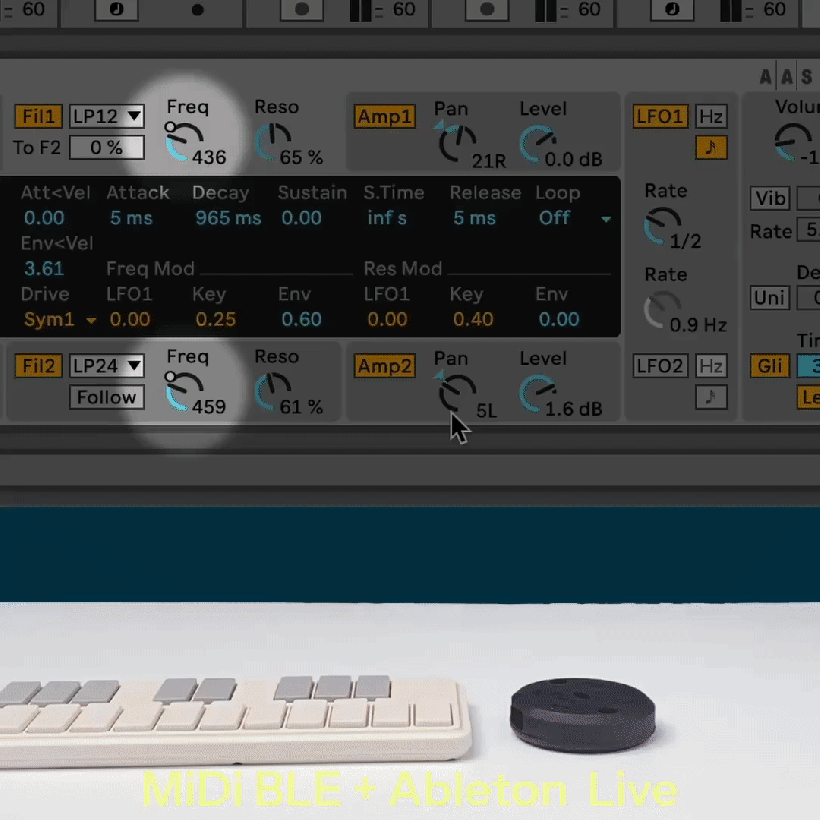Select Freq Mod LFO1 value 0.00
This screenshot has height=820, width=820.
[x=130, y=320]
